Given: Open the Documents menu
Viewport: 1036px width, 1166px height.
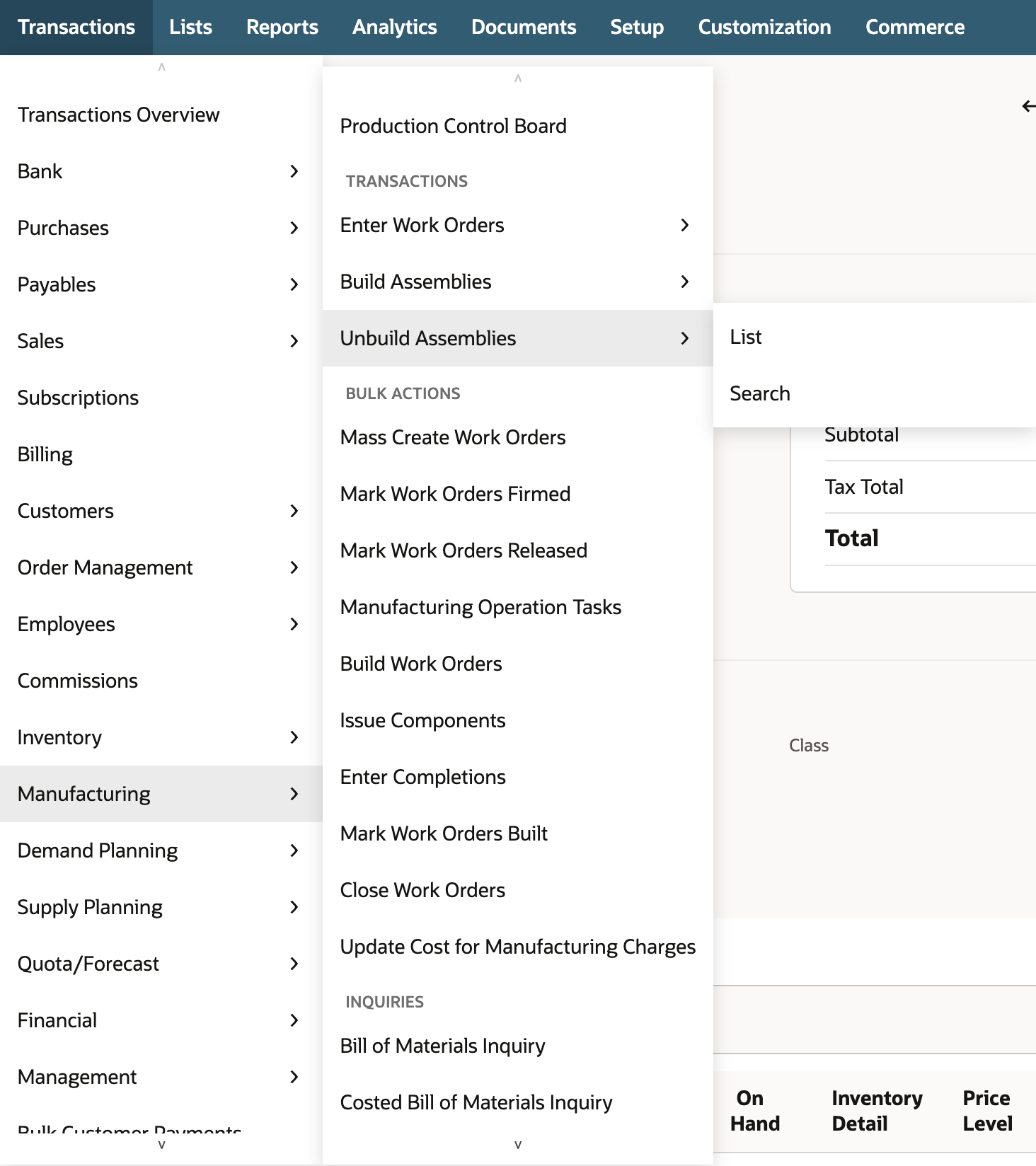Looking at the screenshot, I should 524,28.
